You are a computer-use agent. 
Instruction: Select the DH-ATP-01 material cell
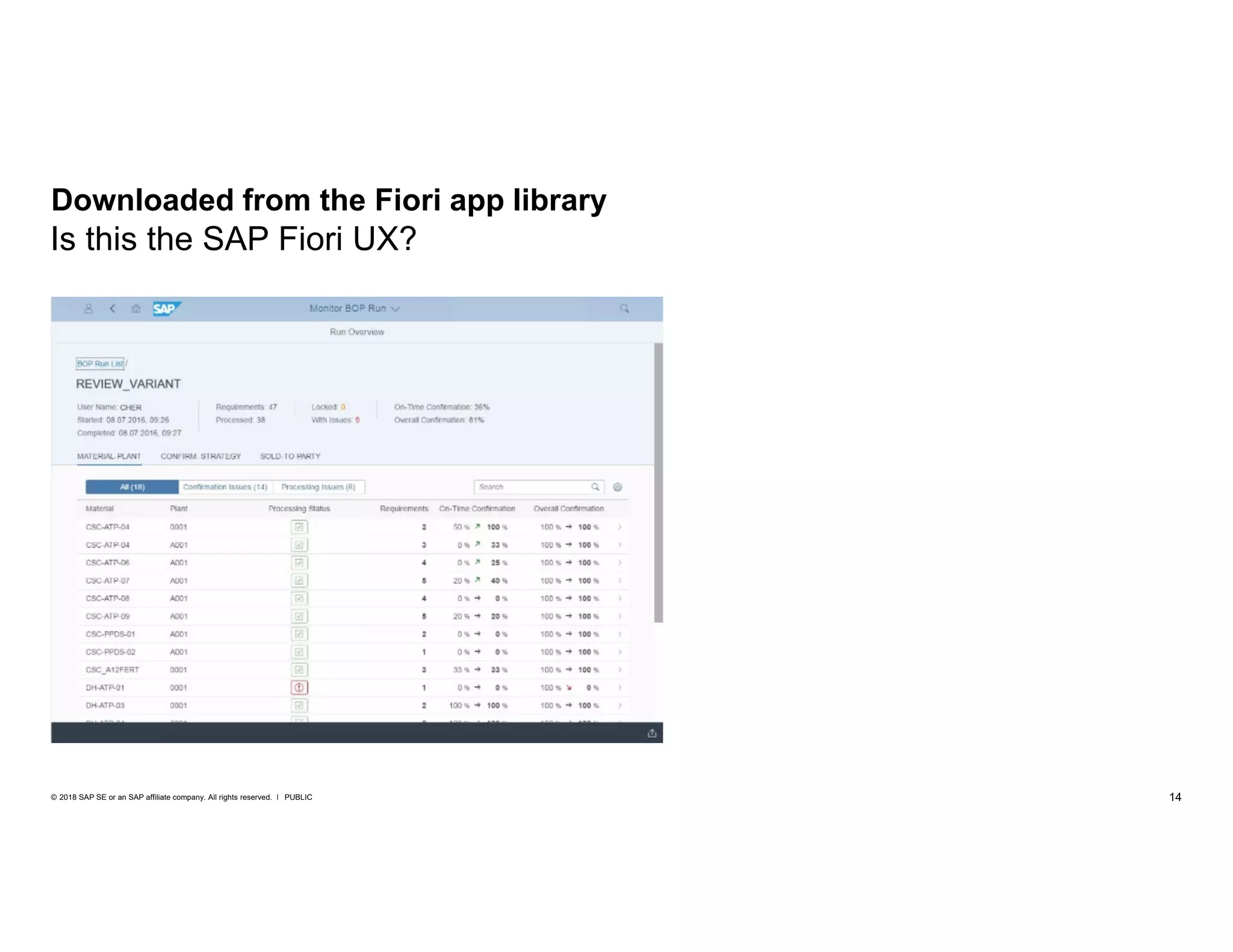pos(105,687)
